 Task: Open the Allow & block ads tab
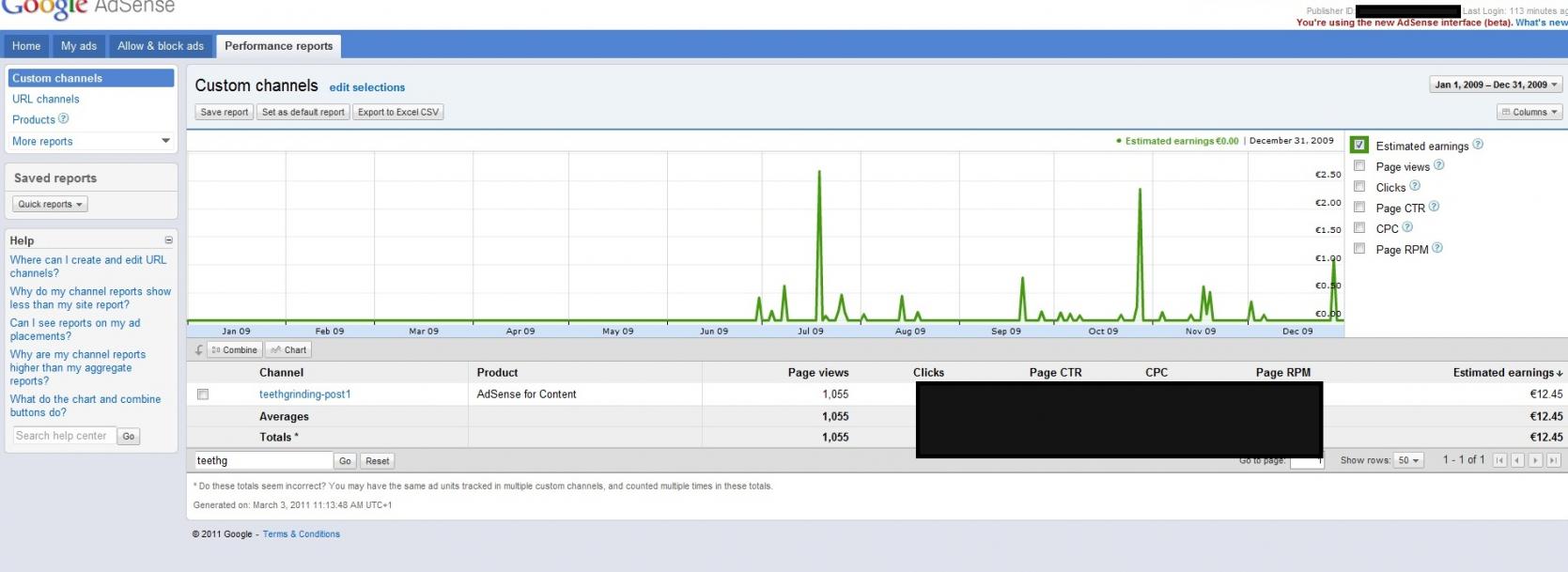(x=161, y=46)
